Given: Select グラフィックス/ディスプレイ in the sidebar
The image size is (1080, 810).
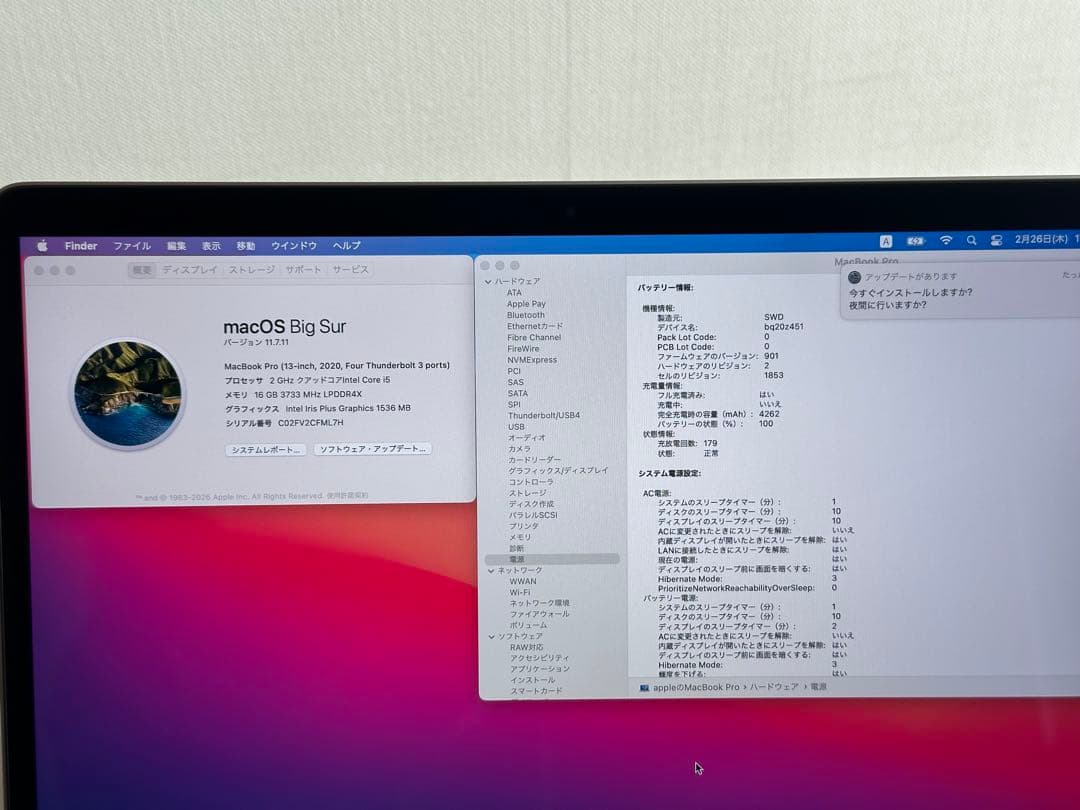Looking at the screenshot, I should pos(559,471).
